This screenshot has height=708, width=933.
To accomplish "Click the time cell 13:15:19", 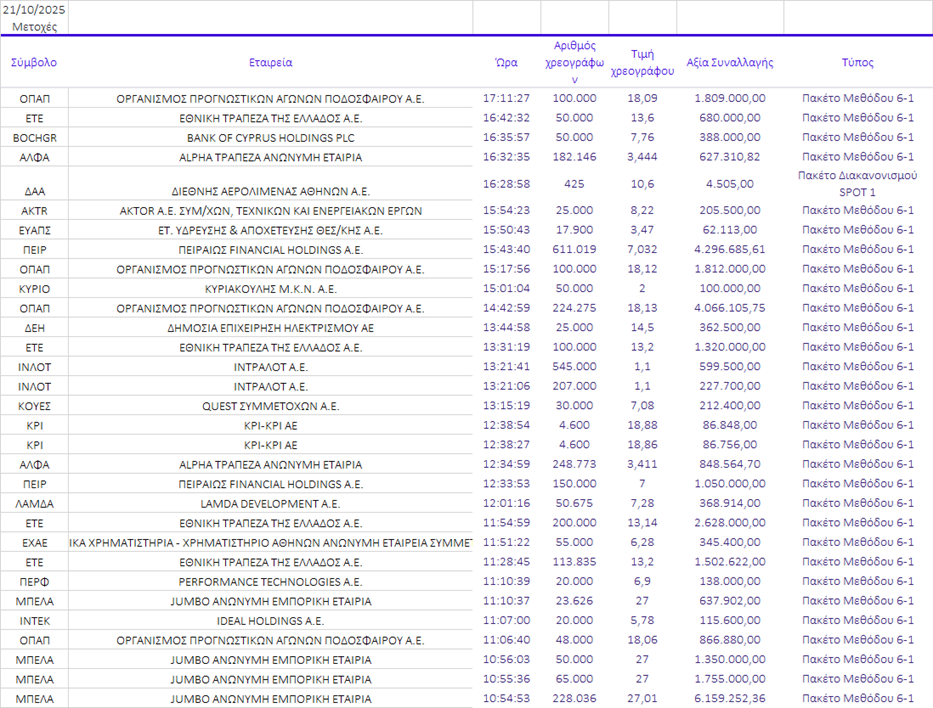I will point(506,406).
